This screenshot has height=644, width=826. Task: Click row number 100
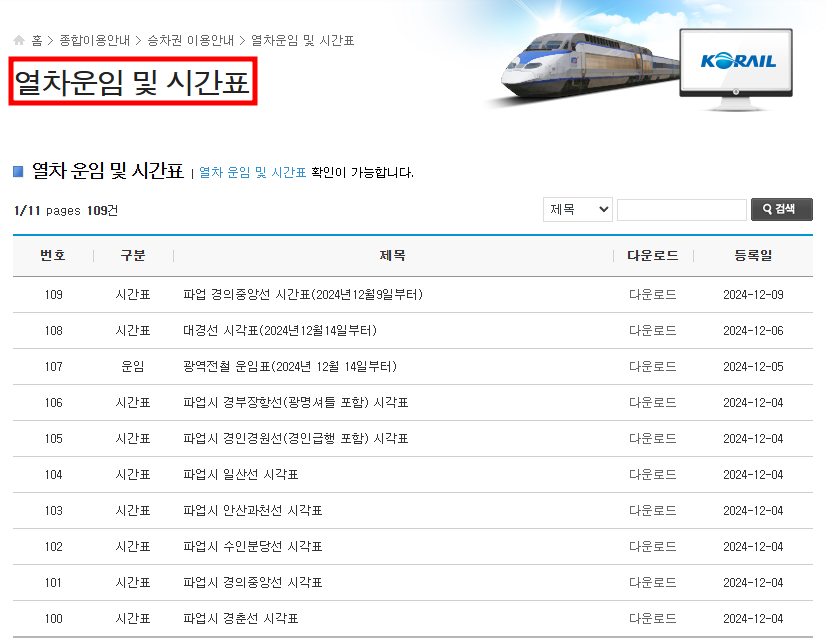point(53,619)
